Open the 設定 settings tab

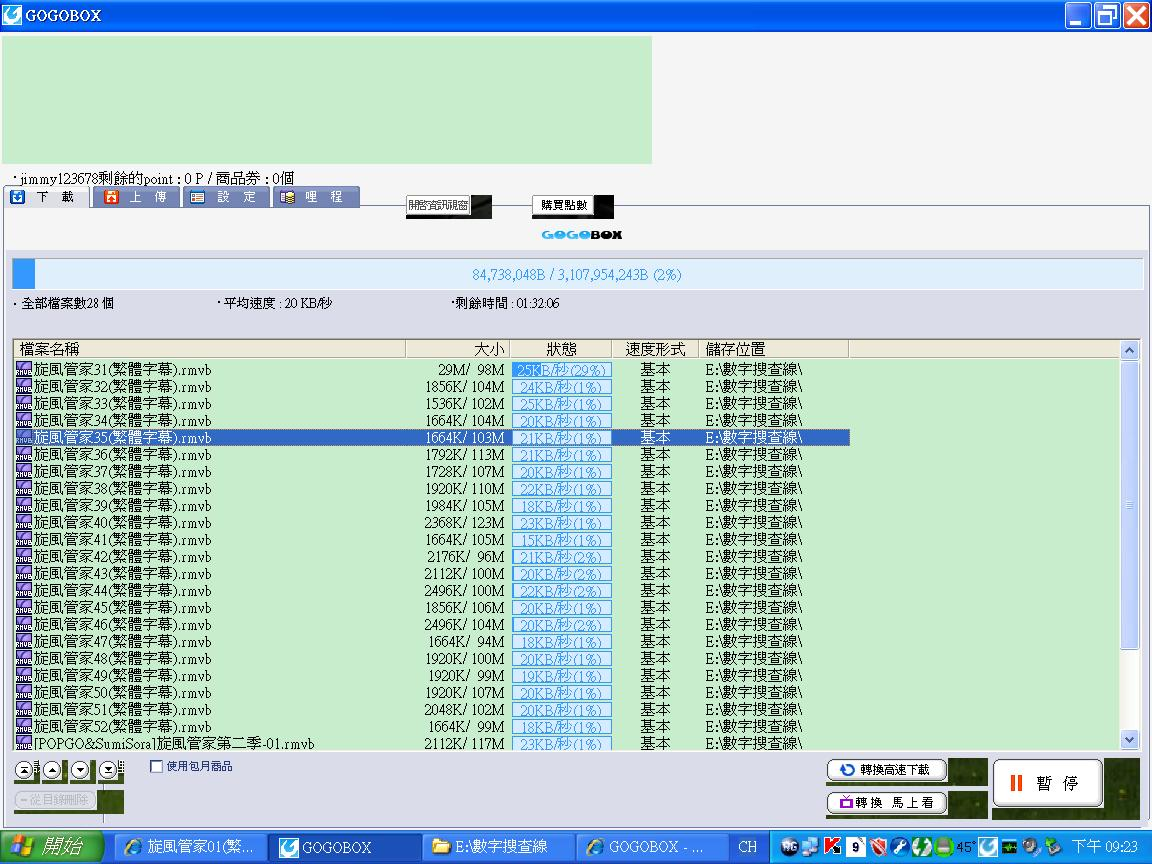click(x=224, y=197)
